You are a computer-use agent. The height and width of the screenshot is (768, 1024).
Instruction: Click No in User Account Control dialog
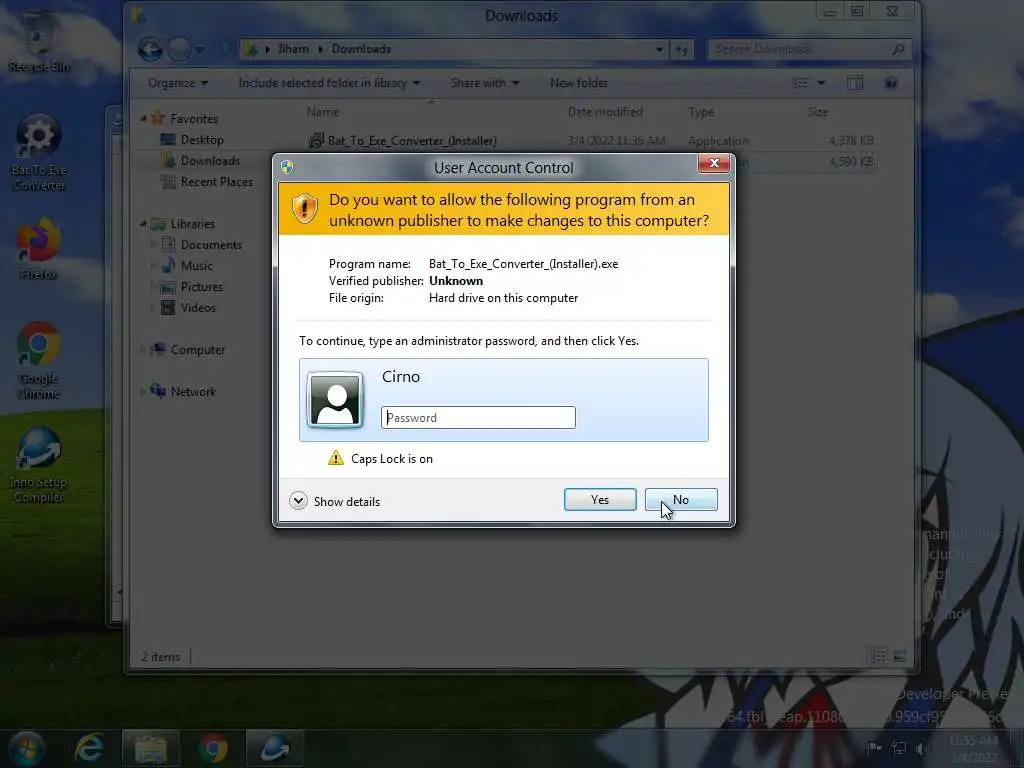[x=680, y=500]
